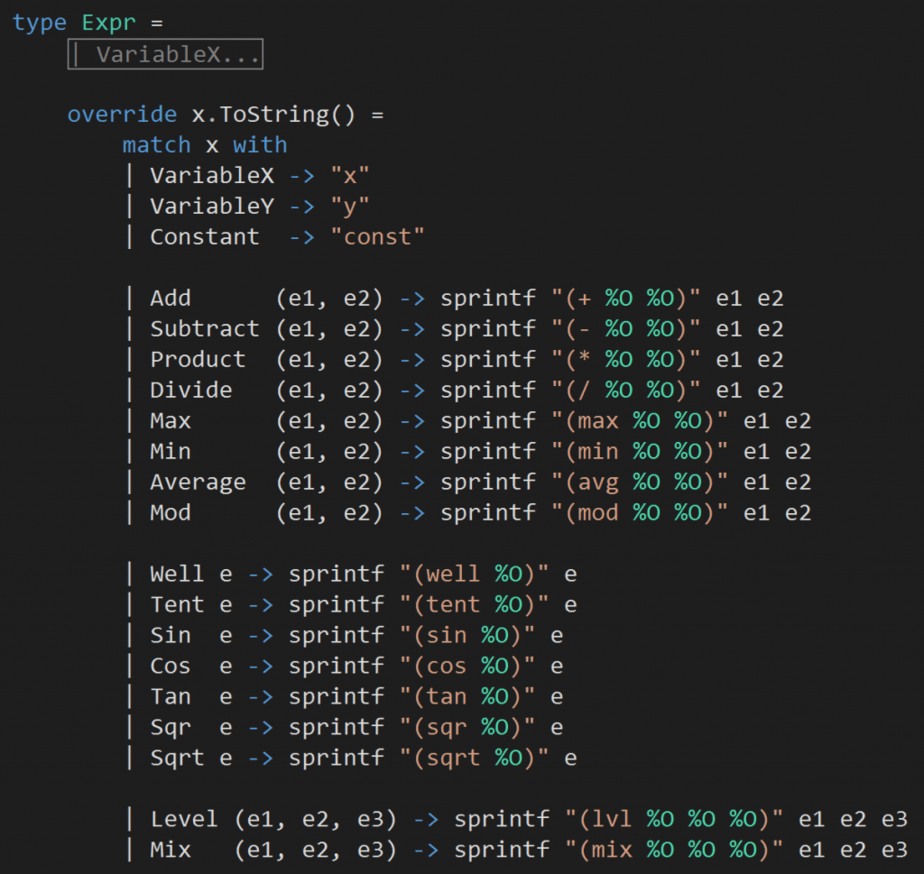
Task: Click the 'match' keyword
Action: click(156, 145)
